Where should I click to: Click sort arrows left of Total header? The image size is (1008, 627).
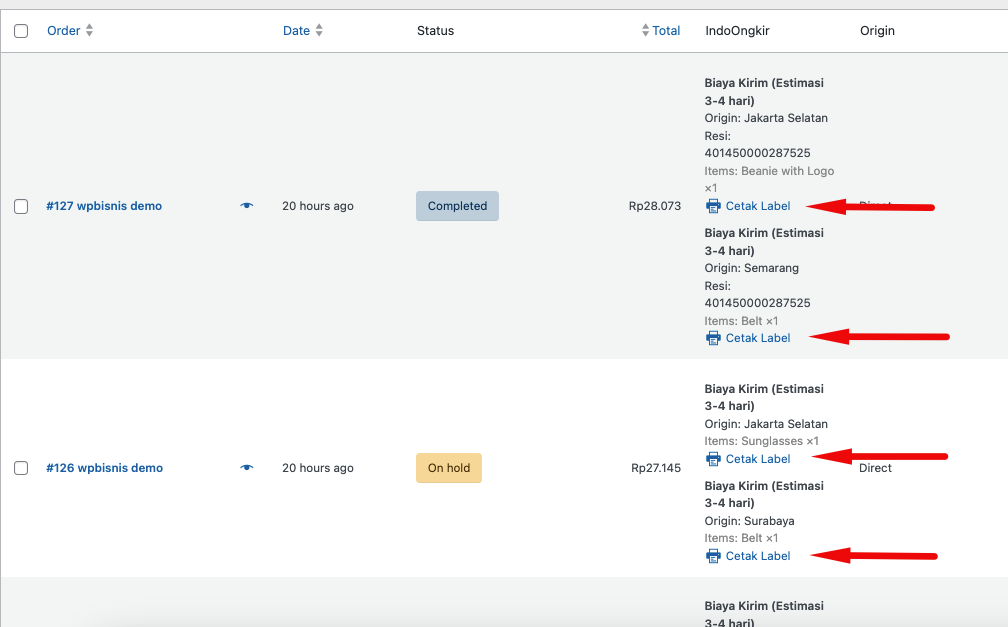click(x=645, y=31)
